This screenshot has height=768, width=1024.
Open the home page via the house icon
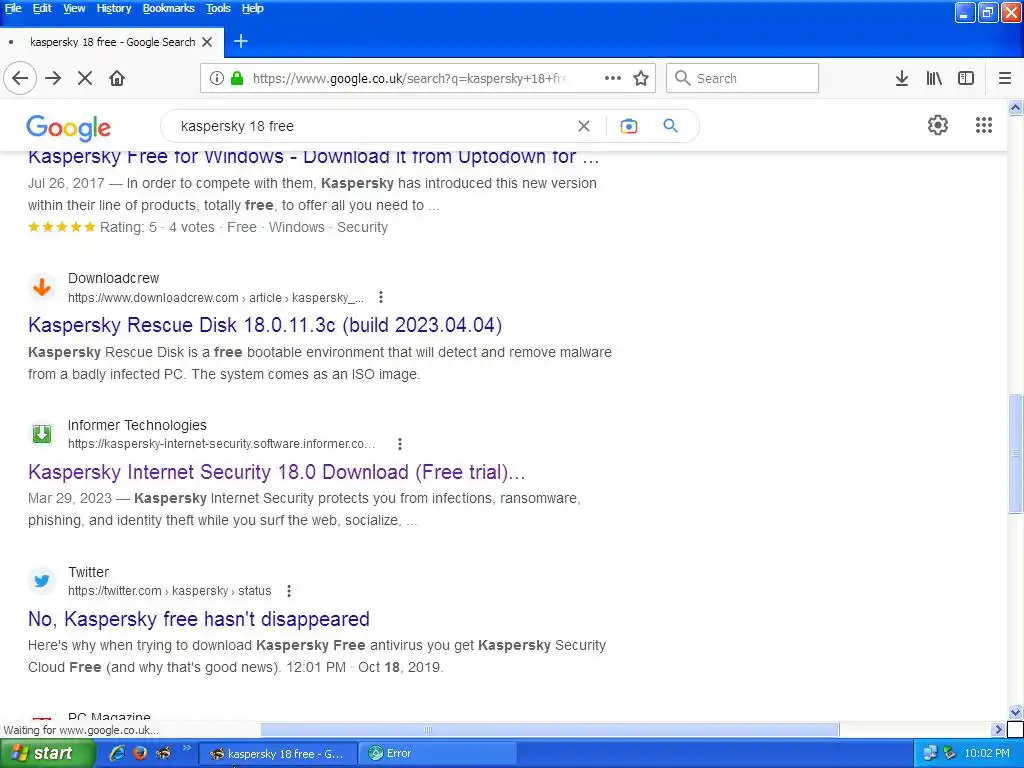117,78
